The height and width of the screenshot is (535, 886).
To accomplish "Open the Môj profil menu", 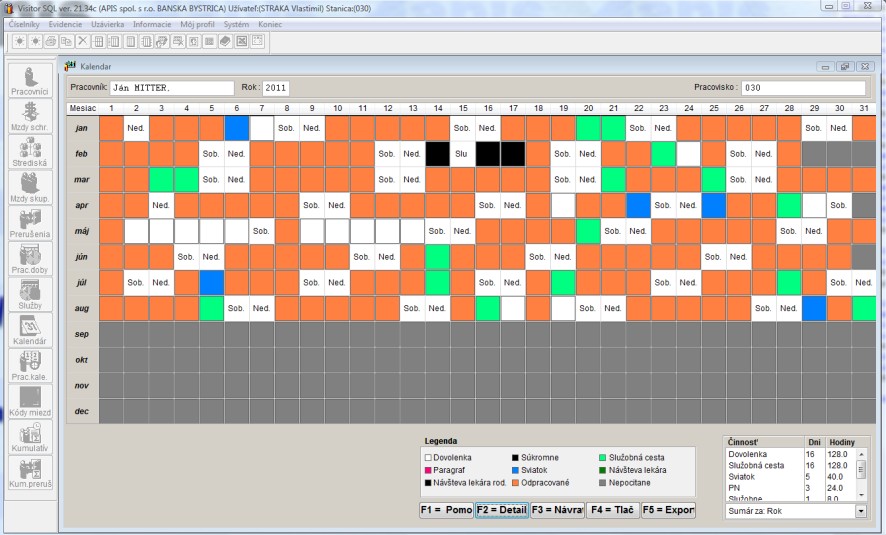I will pyautogui.click(x=198, y=23).
